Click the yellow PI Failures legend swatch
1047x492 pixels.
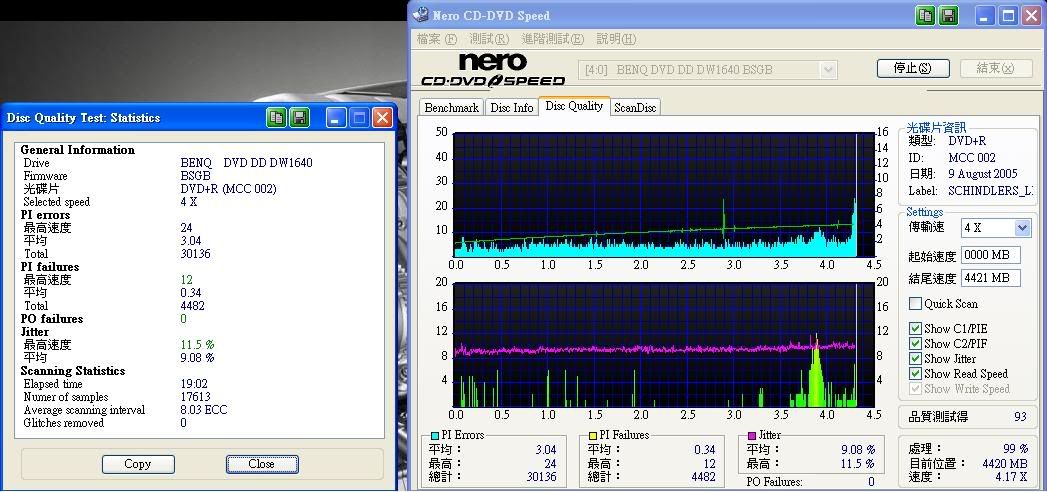coord(592,435)
